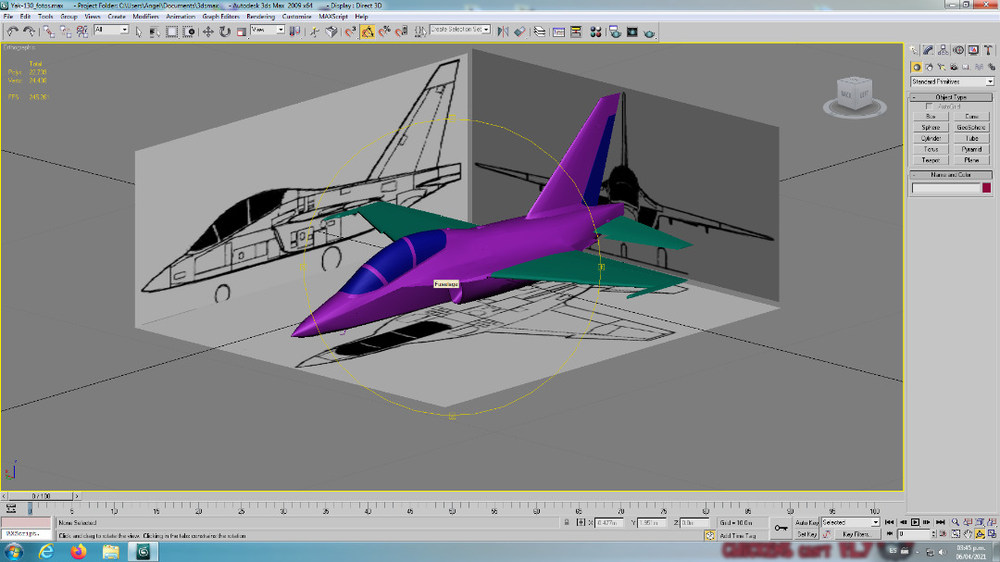Click the Sphere primitive button
This screenshot has width=1000, height=562.
click(x=930, y=128)
